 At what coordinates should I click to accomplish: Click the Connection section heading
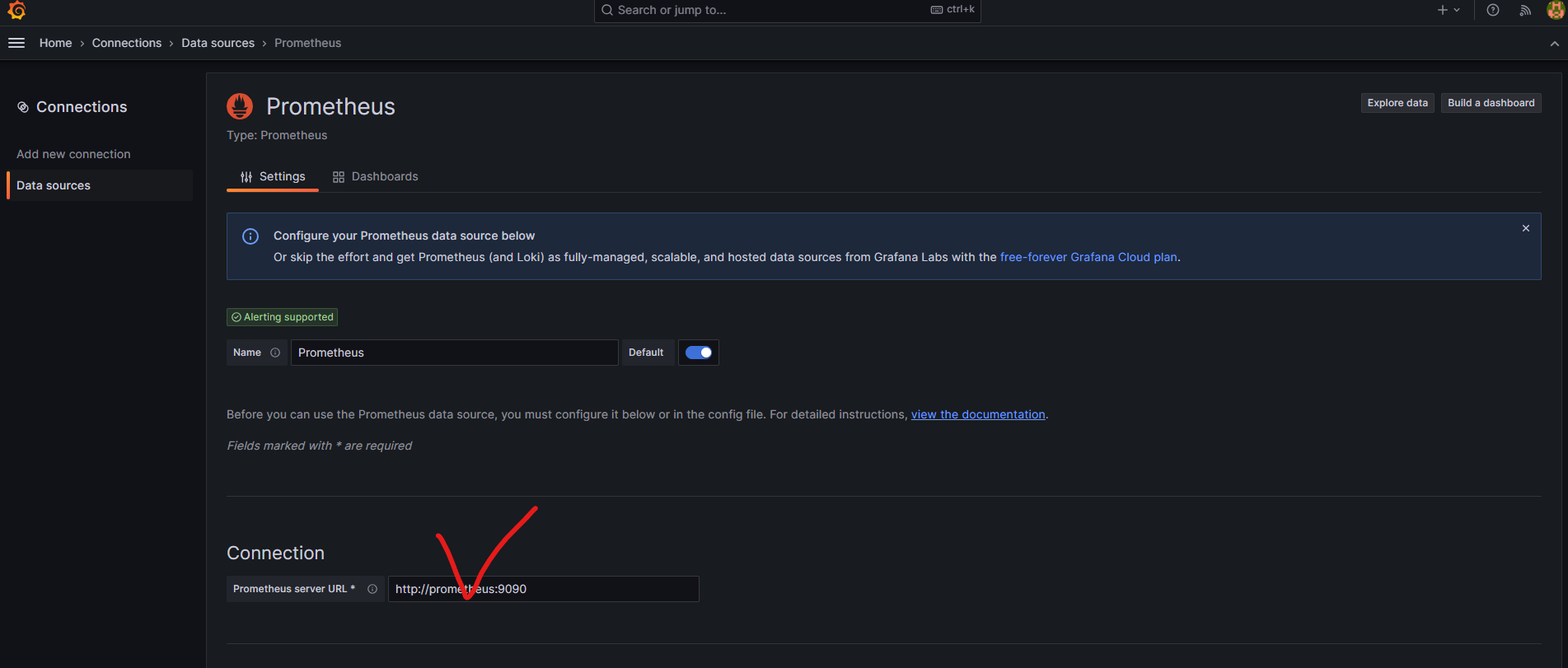click(275, 553)
